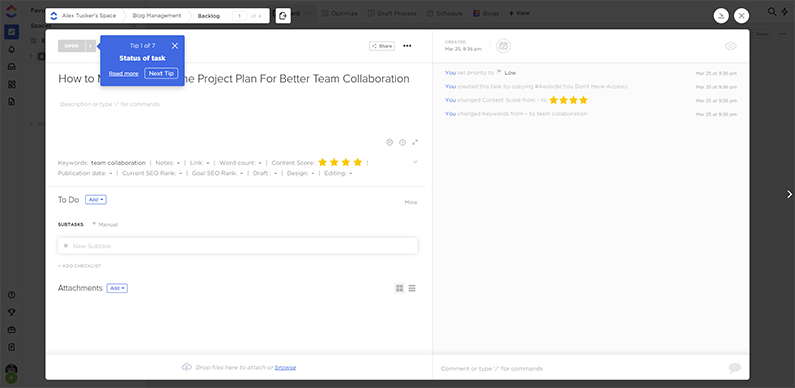Dismiss the Status of task tip

[175, 46]
